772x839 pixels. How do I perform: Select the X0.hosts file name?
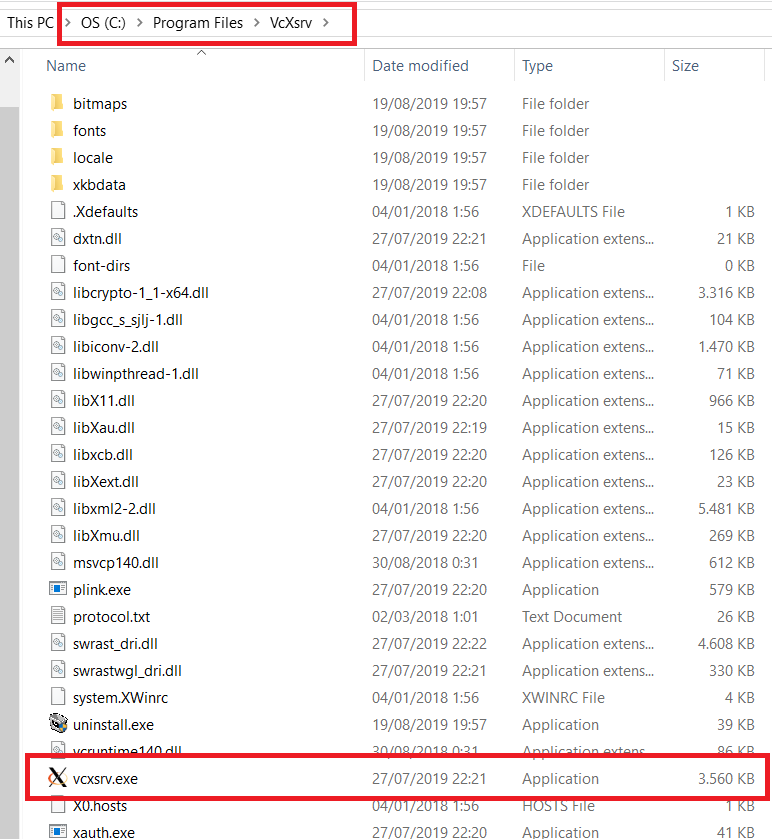100,805
